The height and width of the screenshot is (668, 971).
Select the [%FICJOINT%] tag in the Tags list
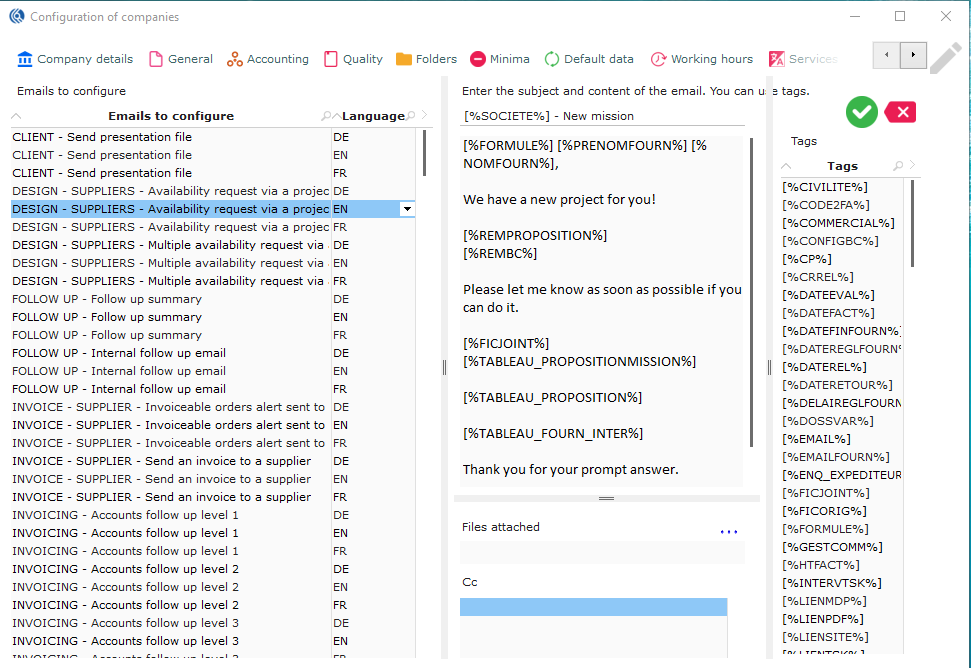pyautogui.click(x=825, y=493)
